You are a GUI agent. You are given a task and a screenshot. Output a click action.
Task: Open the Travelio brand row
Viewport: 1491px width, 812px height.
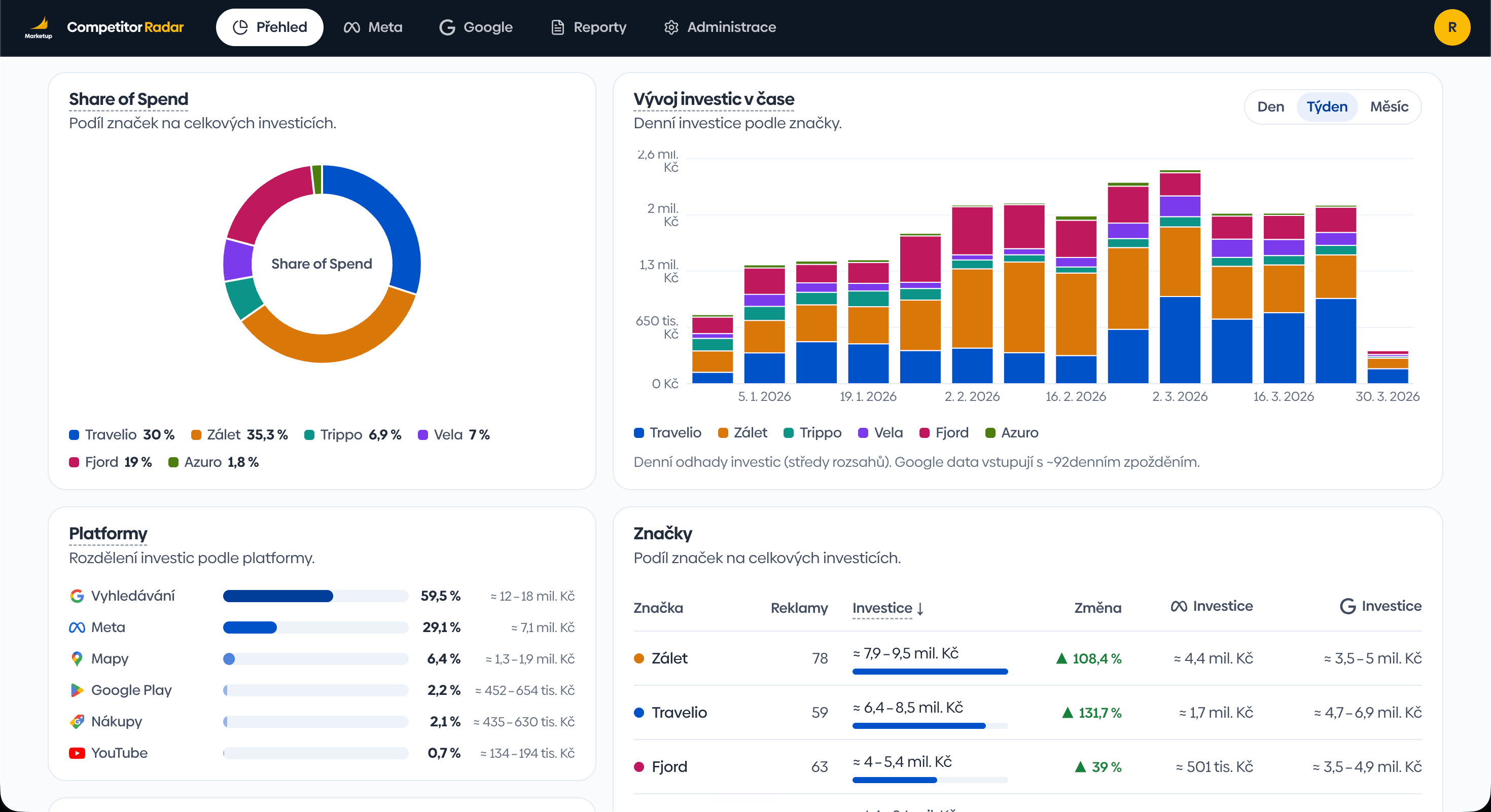1027,713
